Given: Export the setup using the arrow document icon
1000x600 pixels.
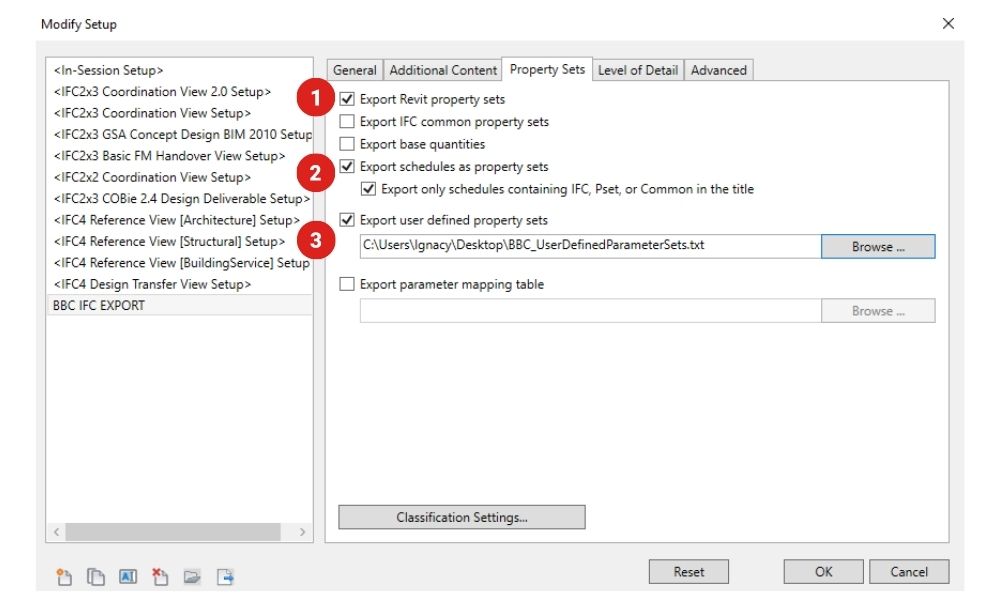Looking at the screenshot, I should [x=225, y=577].
